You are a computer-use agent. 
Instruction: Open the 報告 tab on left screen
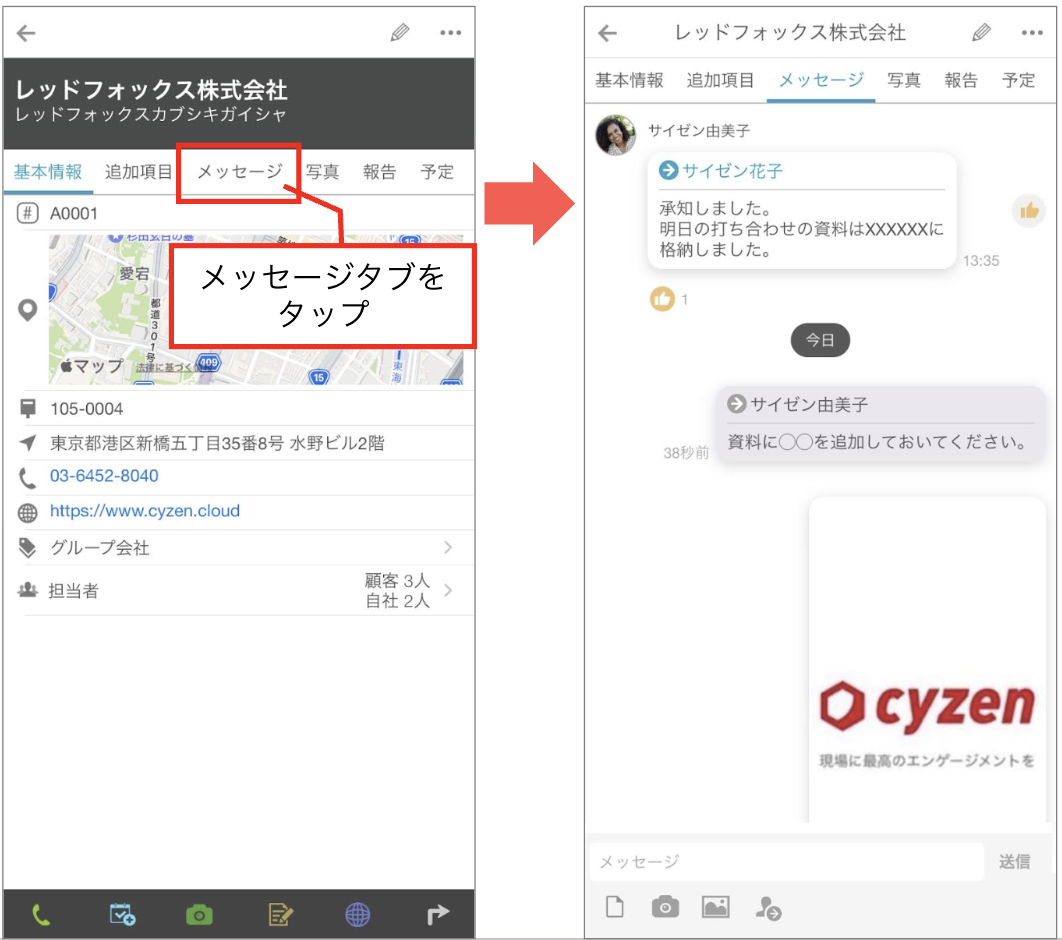click(379, 172)
